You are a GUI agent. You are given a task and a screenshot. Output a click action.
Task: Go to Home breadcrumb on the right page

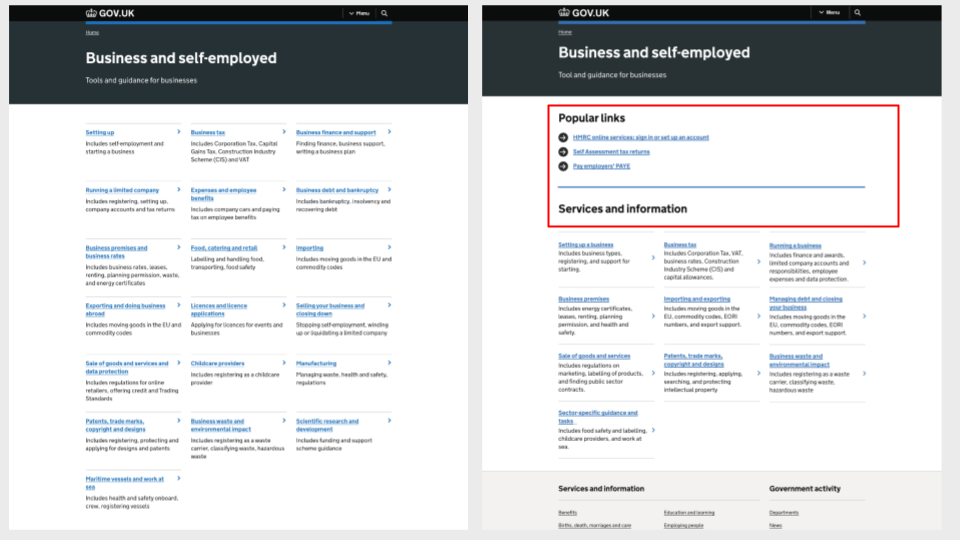click(x=565, y=33)
